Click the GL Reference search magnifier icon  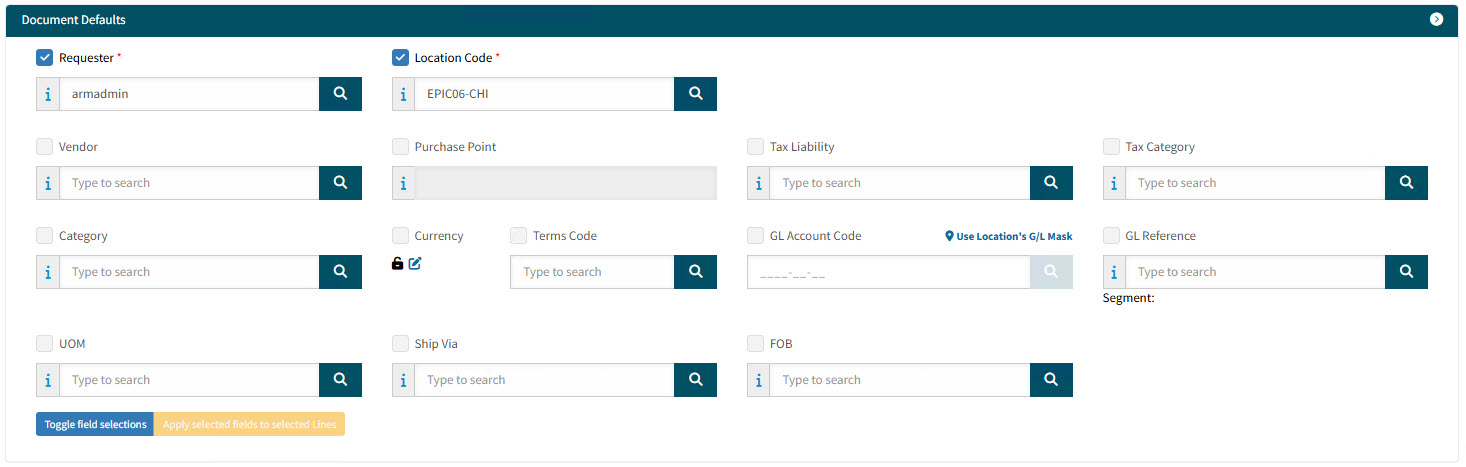[x=1406, y=272]
